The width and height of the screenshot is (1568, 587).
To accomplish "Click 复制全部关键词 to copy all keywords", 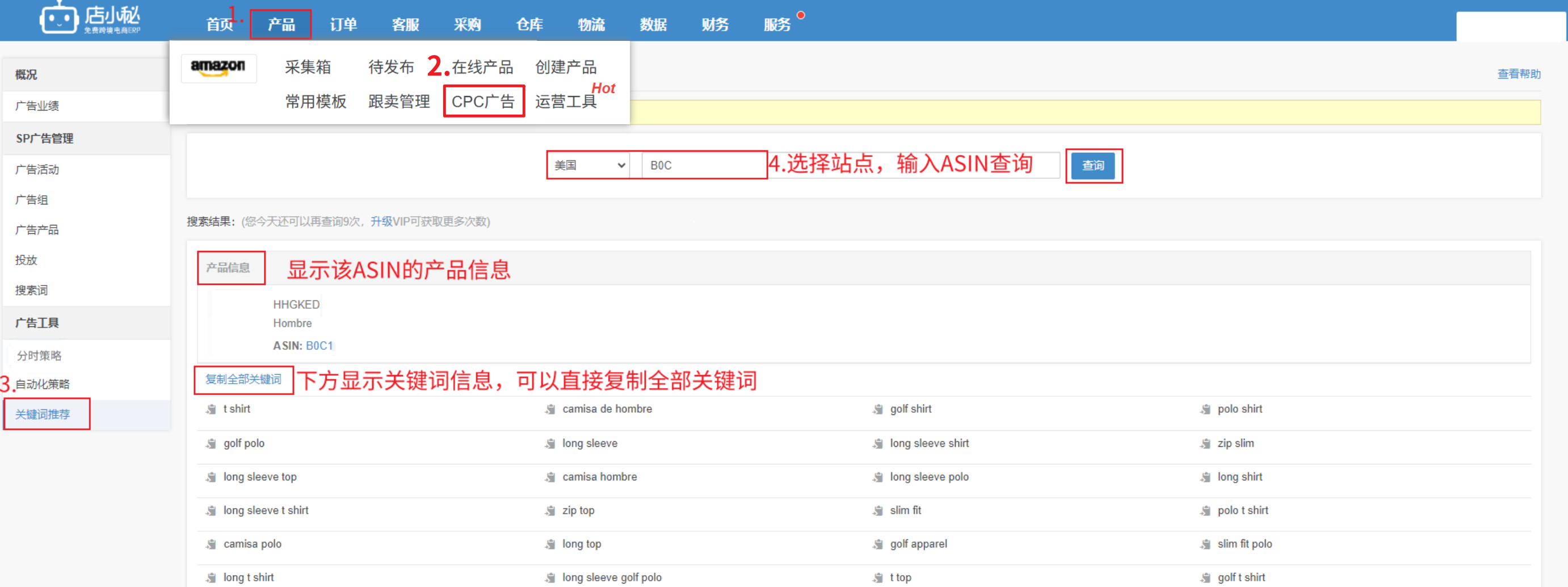I will 243,379.
